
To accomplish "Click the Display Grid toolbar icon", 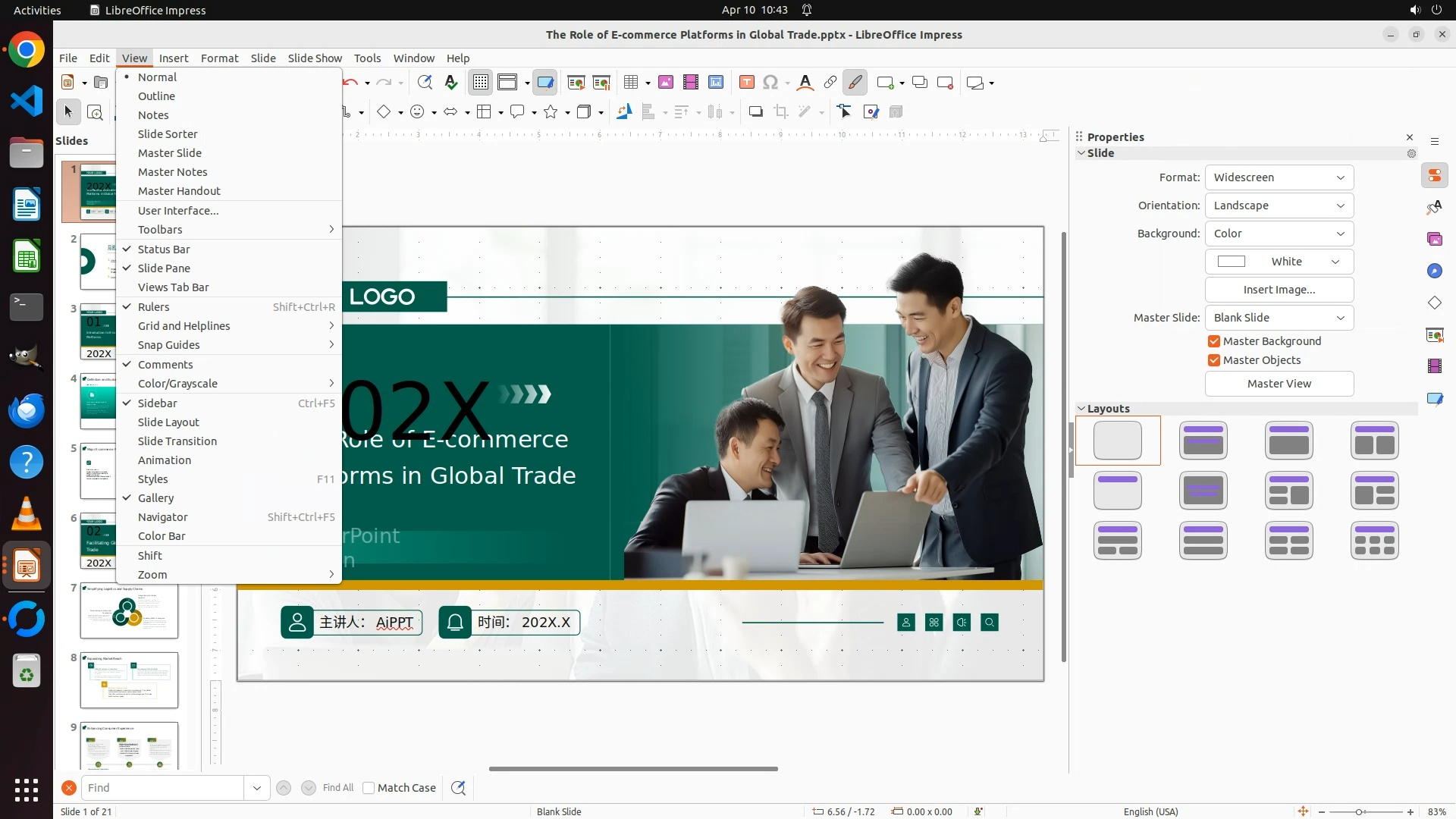I will coord(481,83).
